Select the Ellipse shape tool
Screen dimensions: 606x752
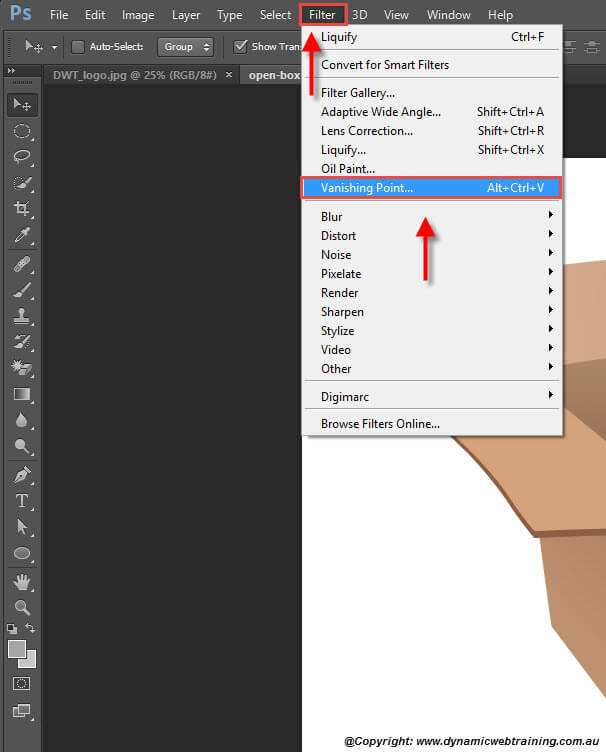pos(22,553)
